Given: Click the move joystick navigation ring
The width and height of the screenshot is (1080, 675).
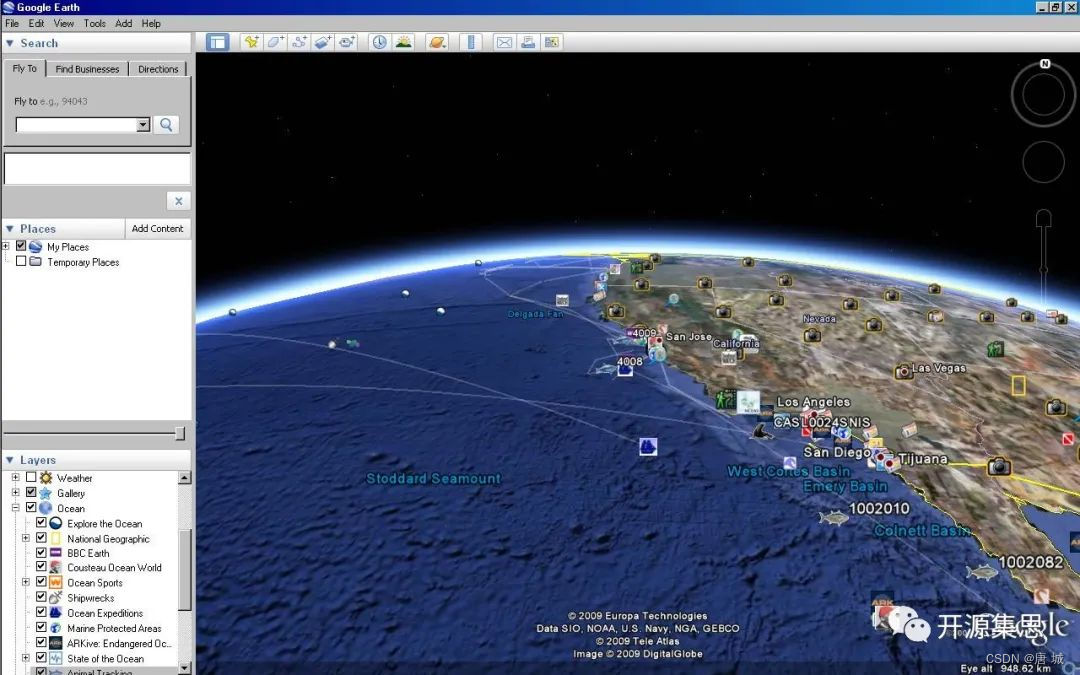Looking at the screenshot, I should [1043, 163].
